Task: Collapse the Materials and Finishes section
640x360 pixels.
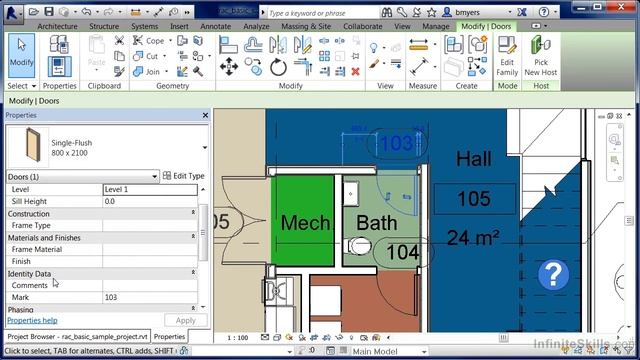Action: (193, 237)
